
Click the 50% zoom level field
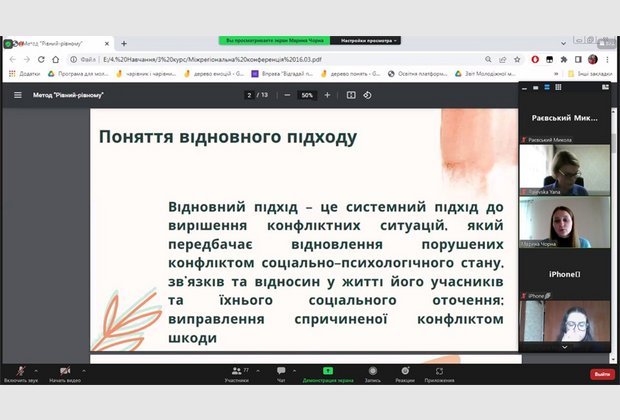click(307, 95)
